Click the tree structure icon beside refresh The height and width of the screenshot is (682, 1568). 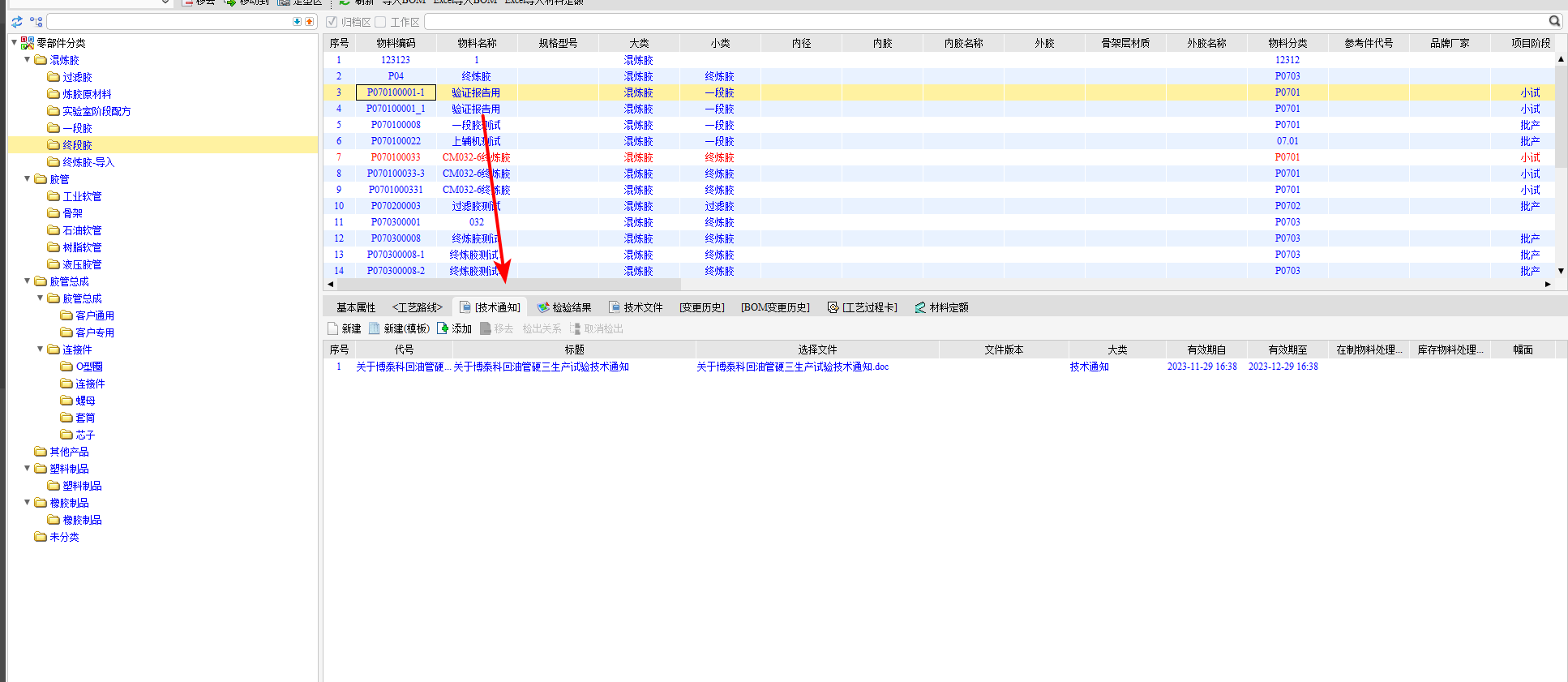(36, 22)
